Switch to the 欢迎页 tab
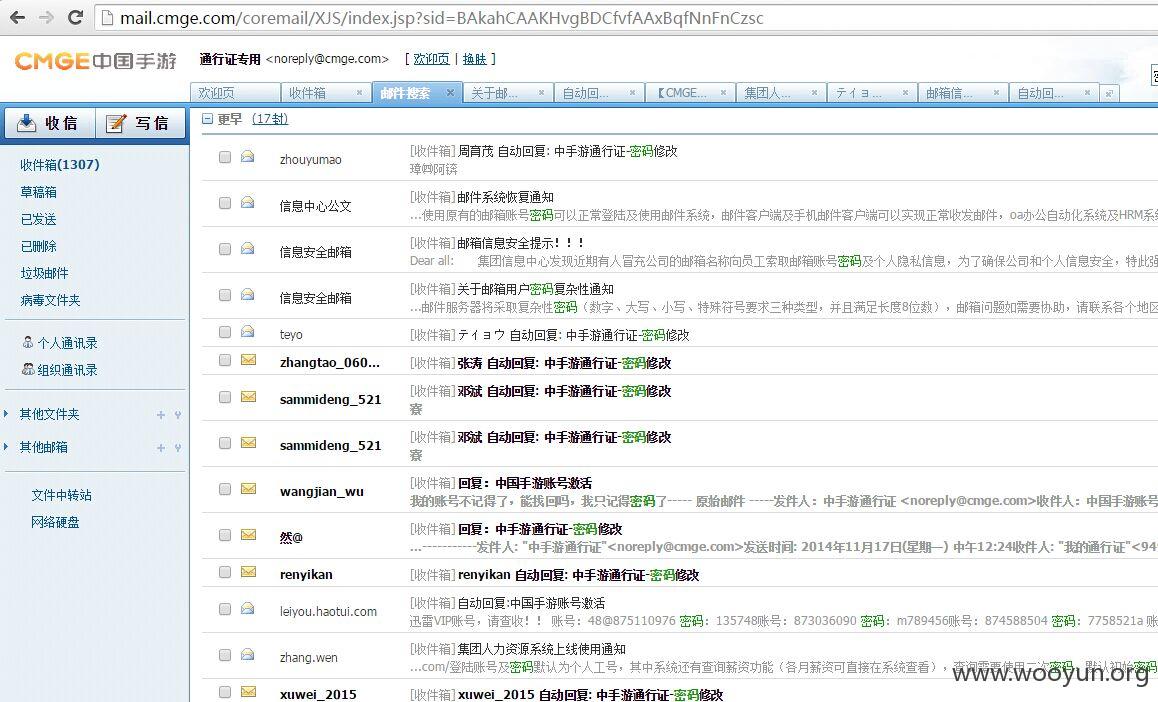 (235, 93)
